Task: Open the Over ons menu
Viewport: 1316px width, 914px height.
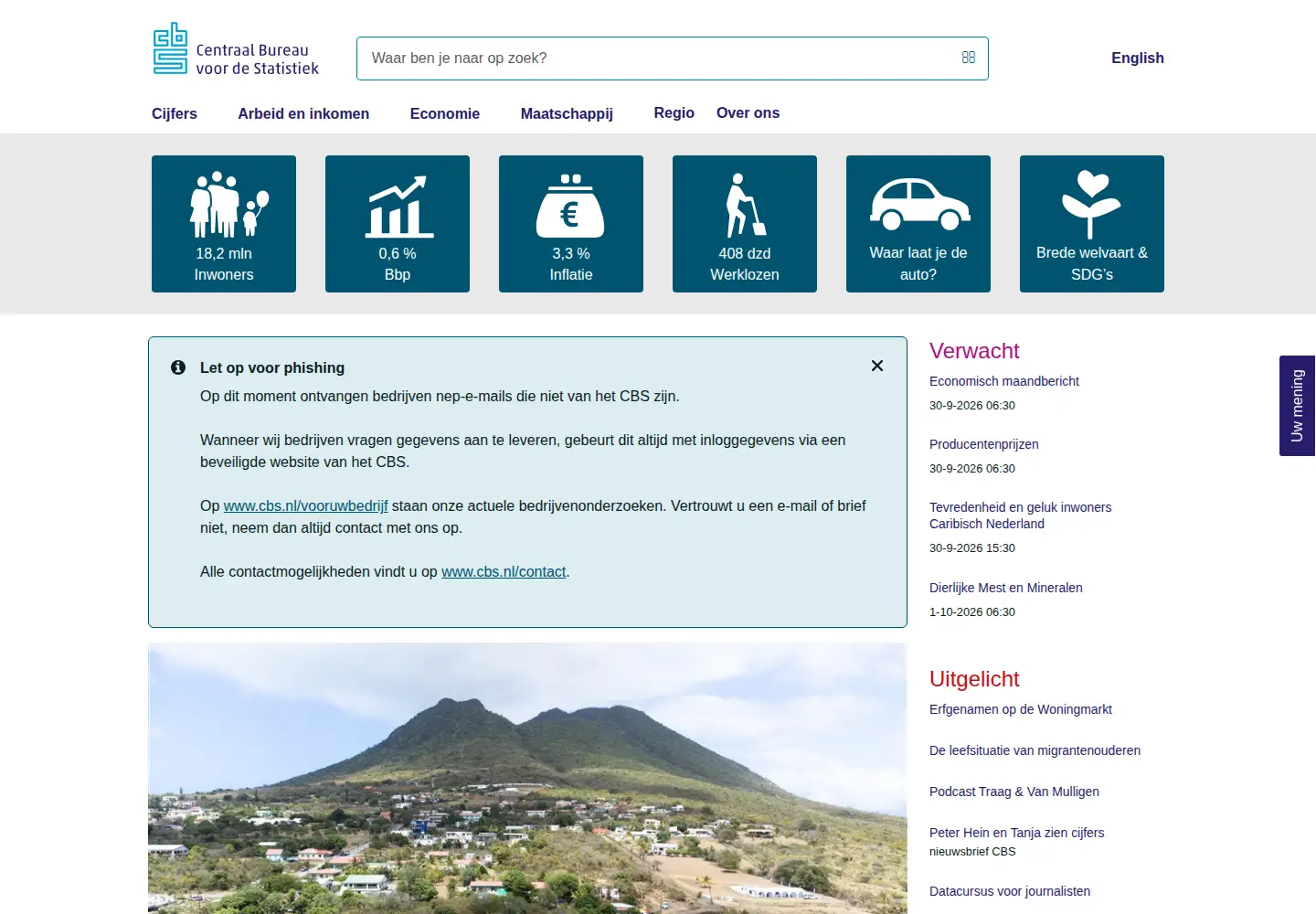Action: [748, 112]
